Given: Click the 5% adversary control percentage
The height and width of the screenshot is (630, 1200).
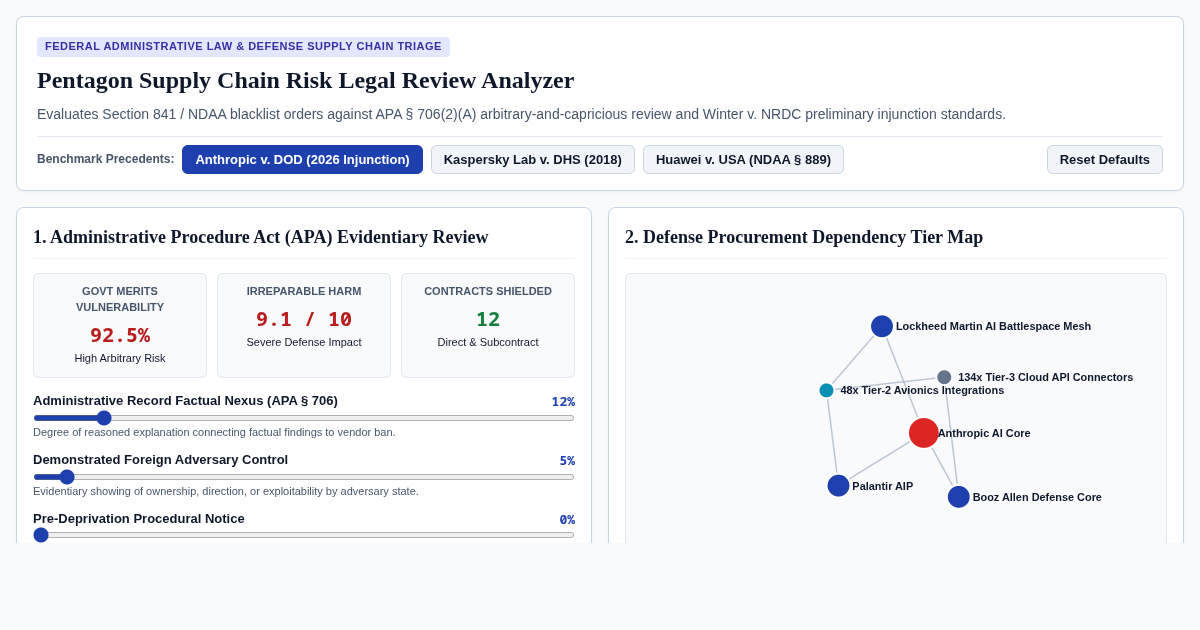Looking at the screenshot, I should coord(567,461).
